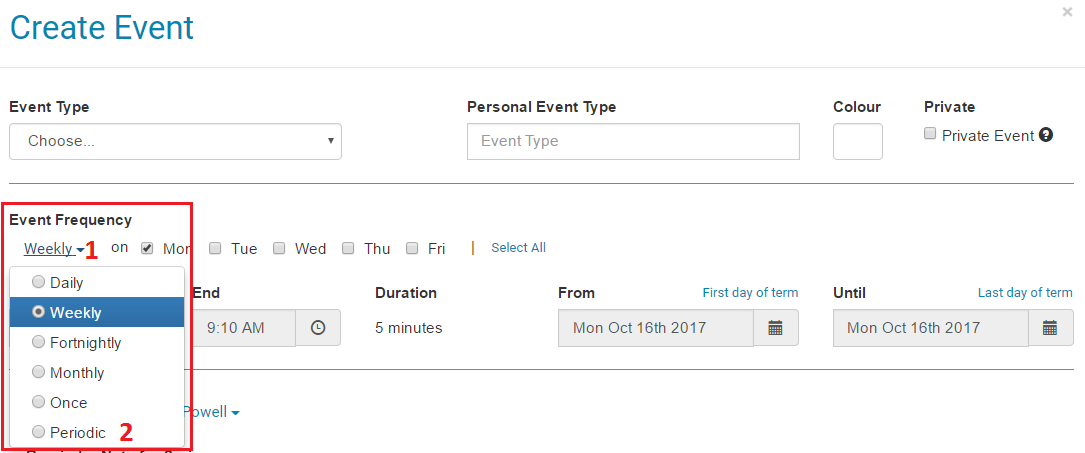Click the Personal Event Type input field

coord(633,141)
